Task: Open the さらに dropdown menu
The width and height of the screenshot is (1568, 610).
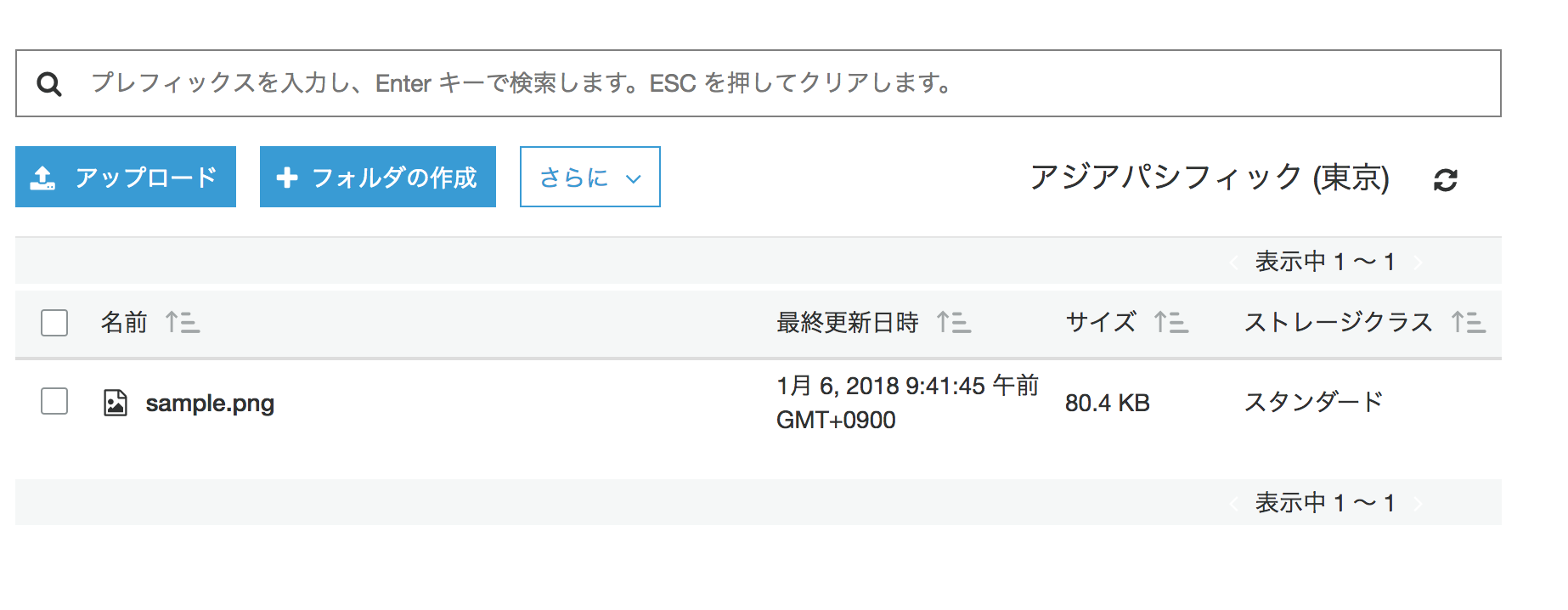Action: [x=589, y=177]
